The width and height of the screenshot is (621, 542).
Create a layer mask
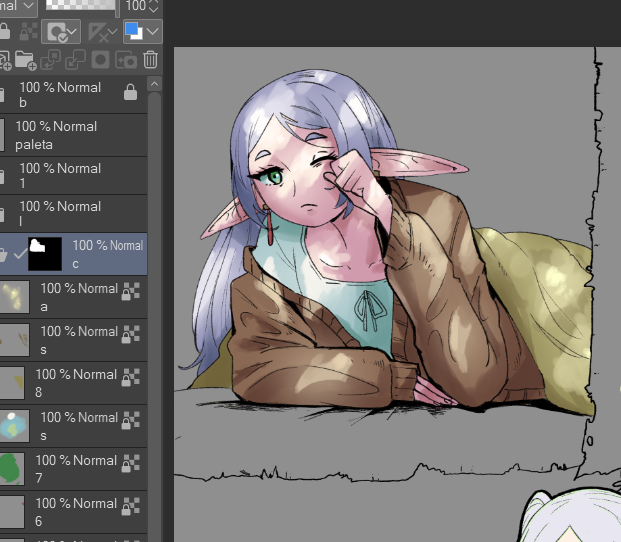(x=100, y=60)
